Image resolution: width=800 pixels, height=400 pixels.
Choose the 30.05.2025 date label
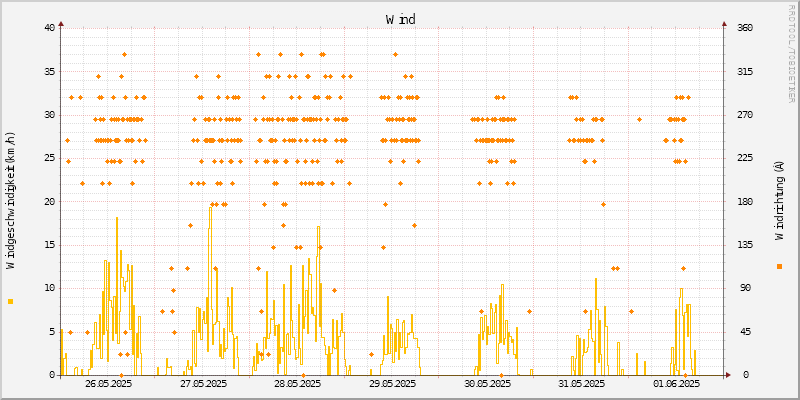point(487,383)
